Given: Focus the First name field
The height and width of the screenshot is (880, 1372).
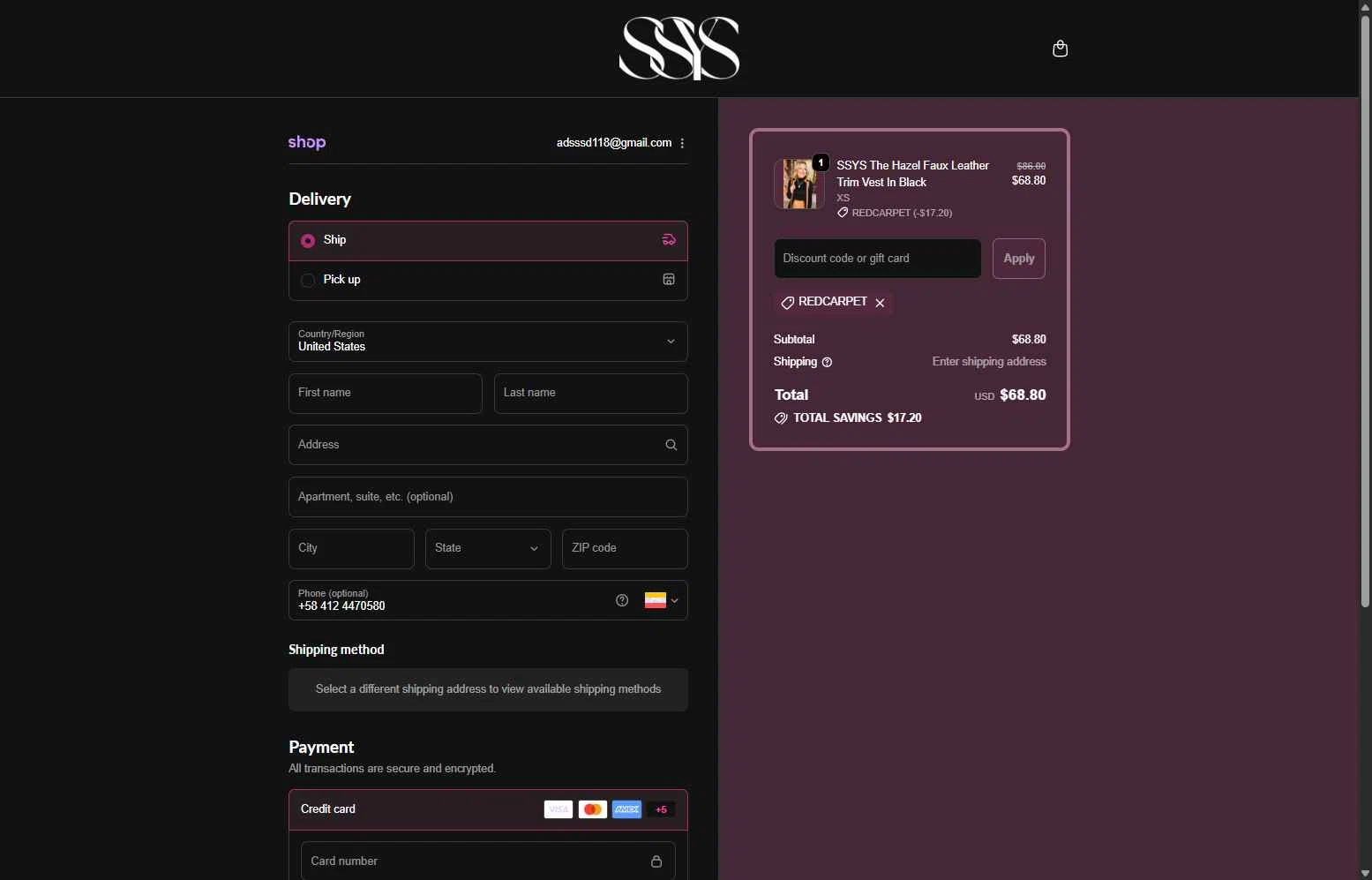Looking at the screenshot, I should pos(386,394).
